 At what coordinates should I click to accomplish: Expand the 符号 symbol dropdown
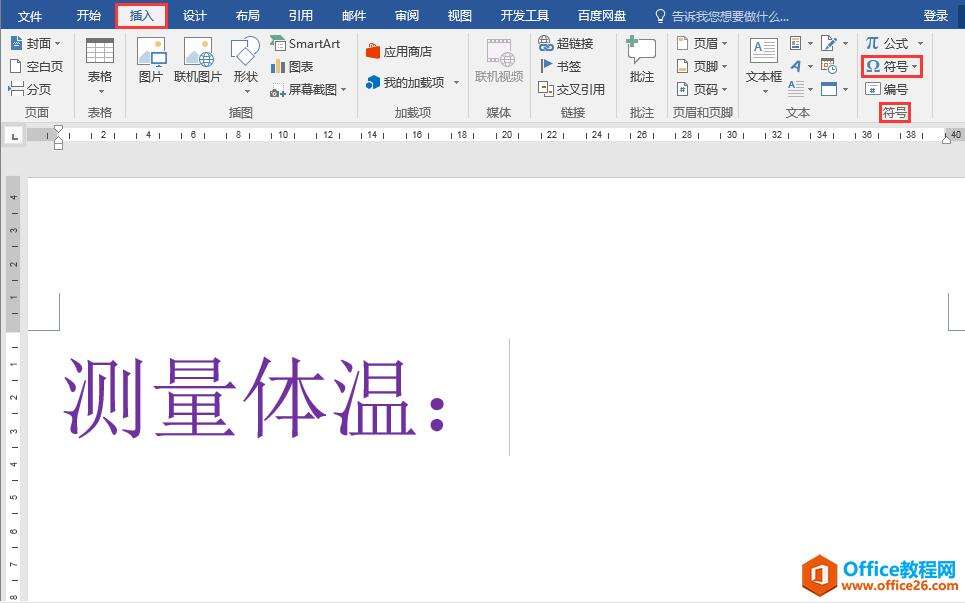pyautogui.click(x=891, y=66)
